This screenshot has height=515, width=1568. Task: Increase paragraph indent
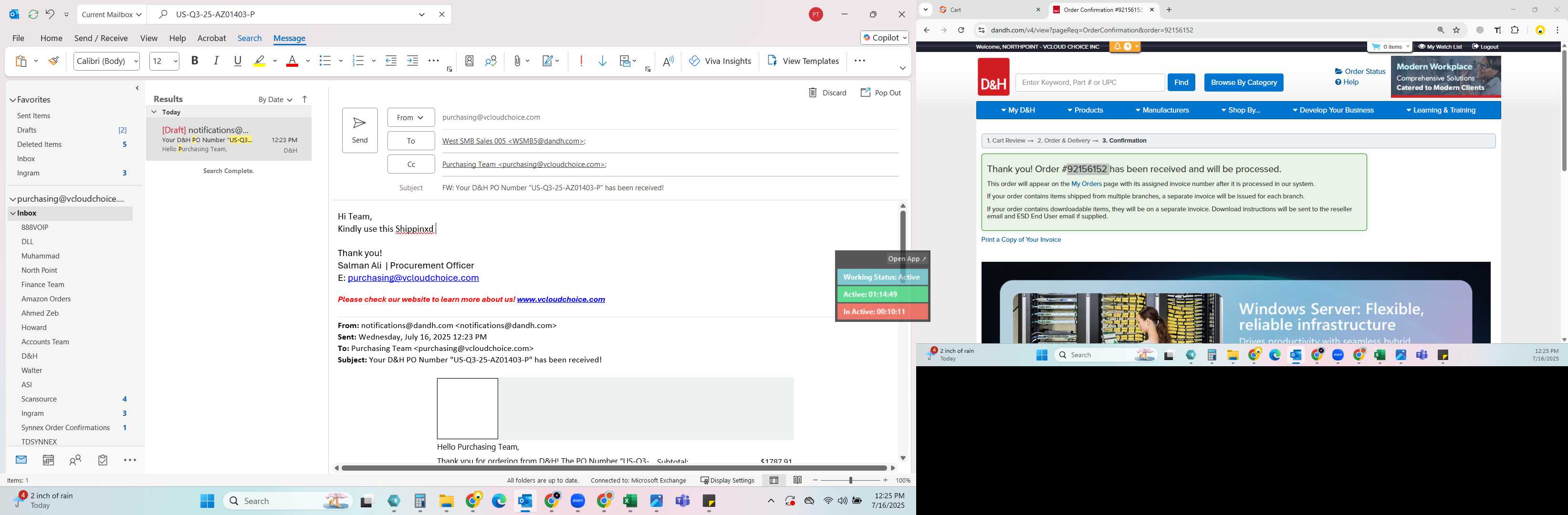(x=413, y=61)
